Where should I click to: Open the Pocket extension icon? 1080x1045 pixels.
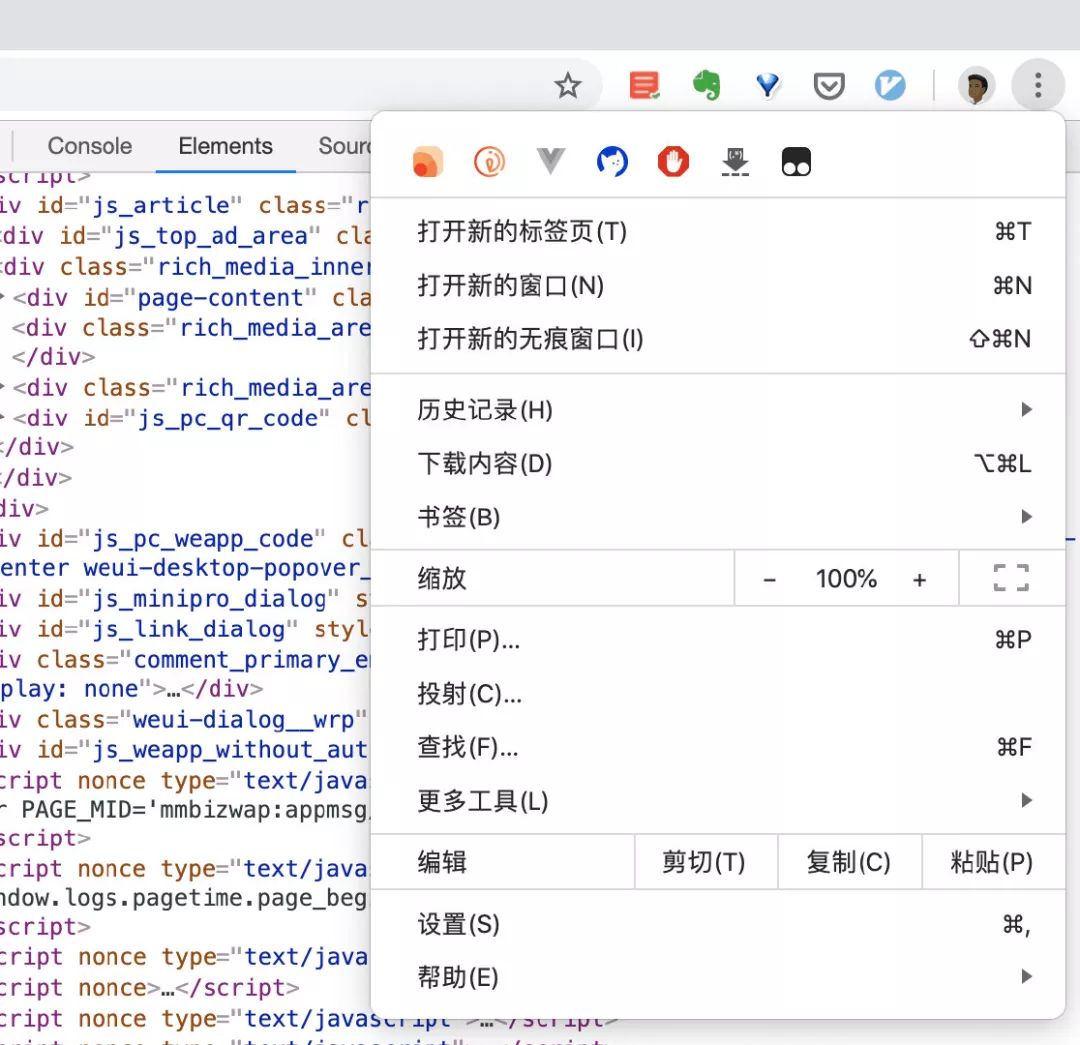pos(829,86)
